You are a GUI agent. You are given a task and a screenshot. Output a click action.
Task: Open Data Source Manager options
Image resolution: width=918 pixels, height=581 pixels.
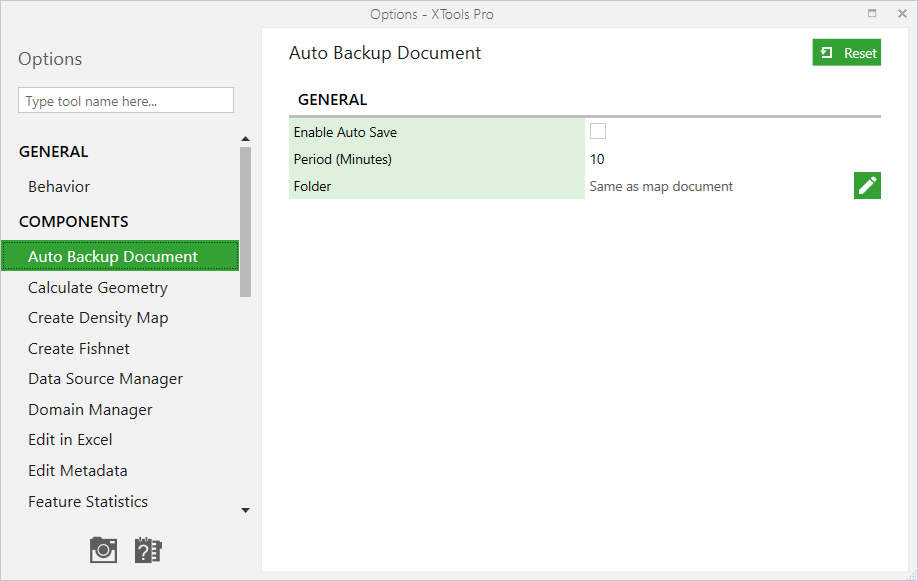(x=105, y=379)
